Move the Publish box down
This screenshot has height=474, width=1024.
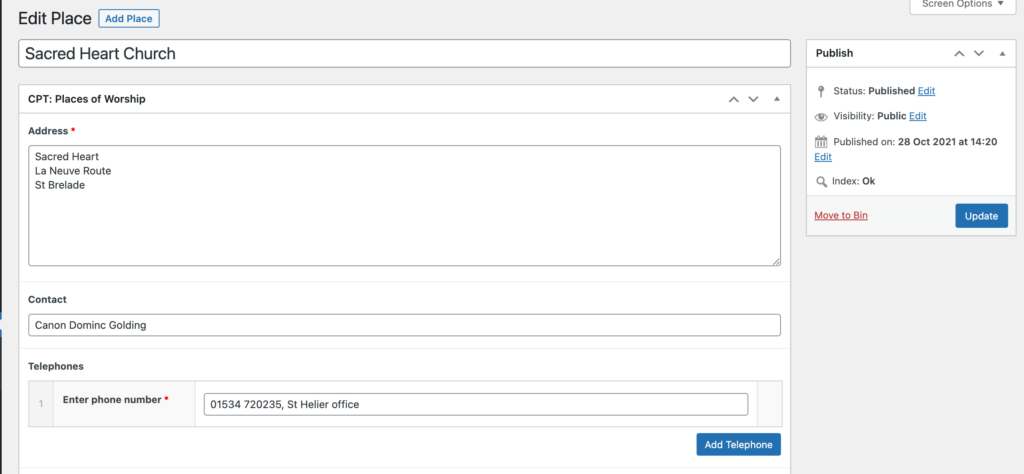click(x=979, y=53)
